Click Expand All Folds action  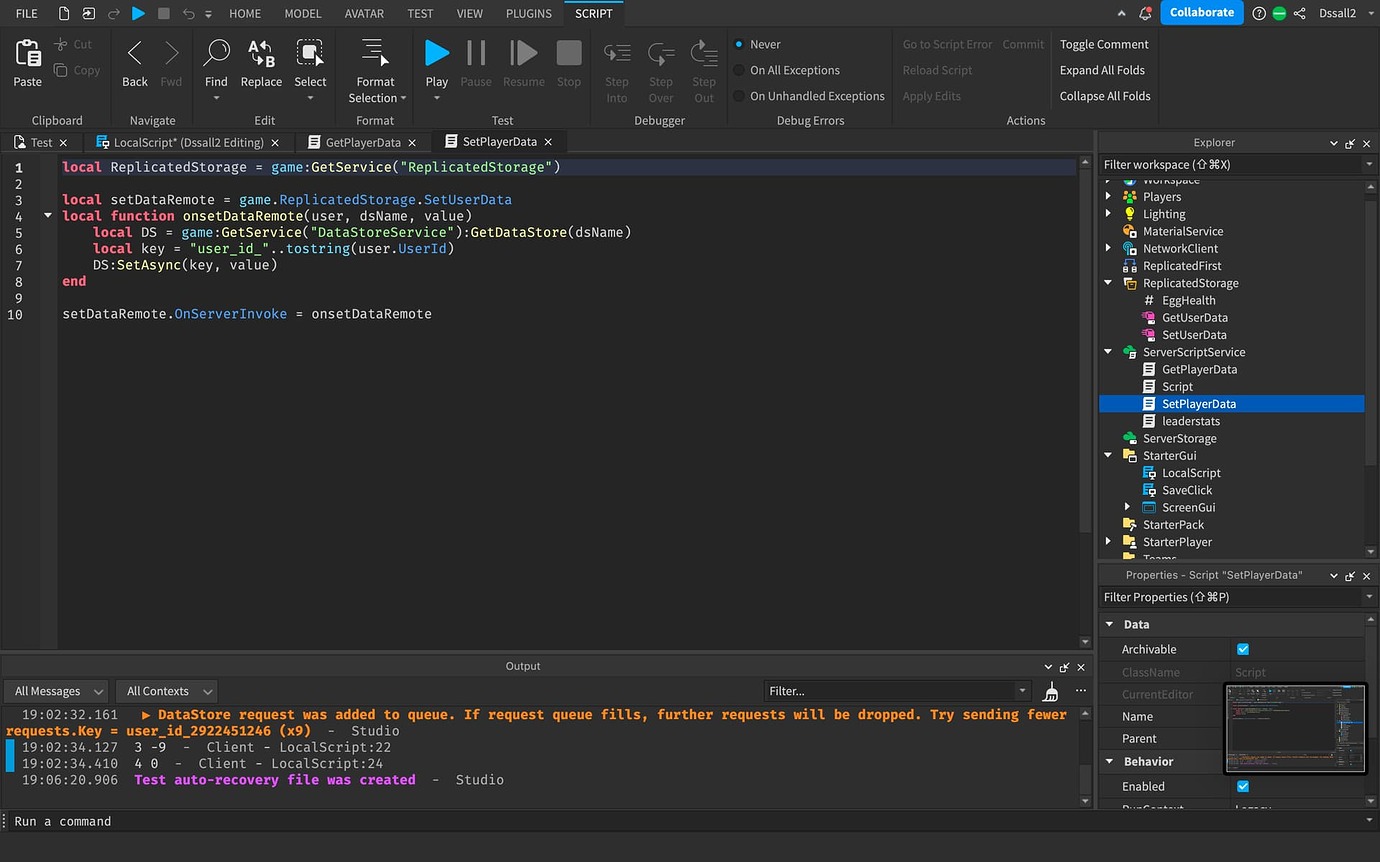pos(1102,70)
